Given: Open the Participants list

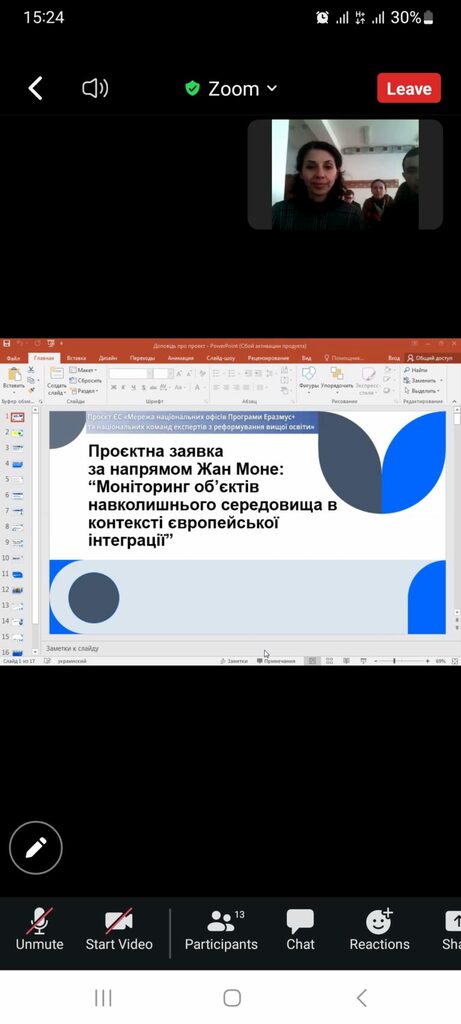Looking at the screenshot, I should (221, 929).
